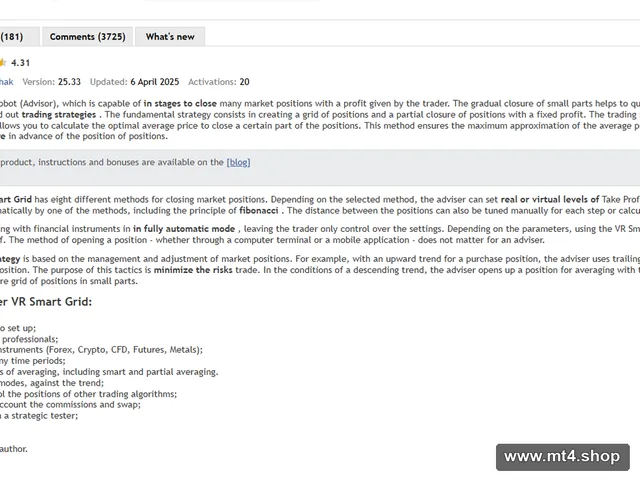Click the Activations 20 value

point(219,82)
